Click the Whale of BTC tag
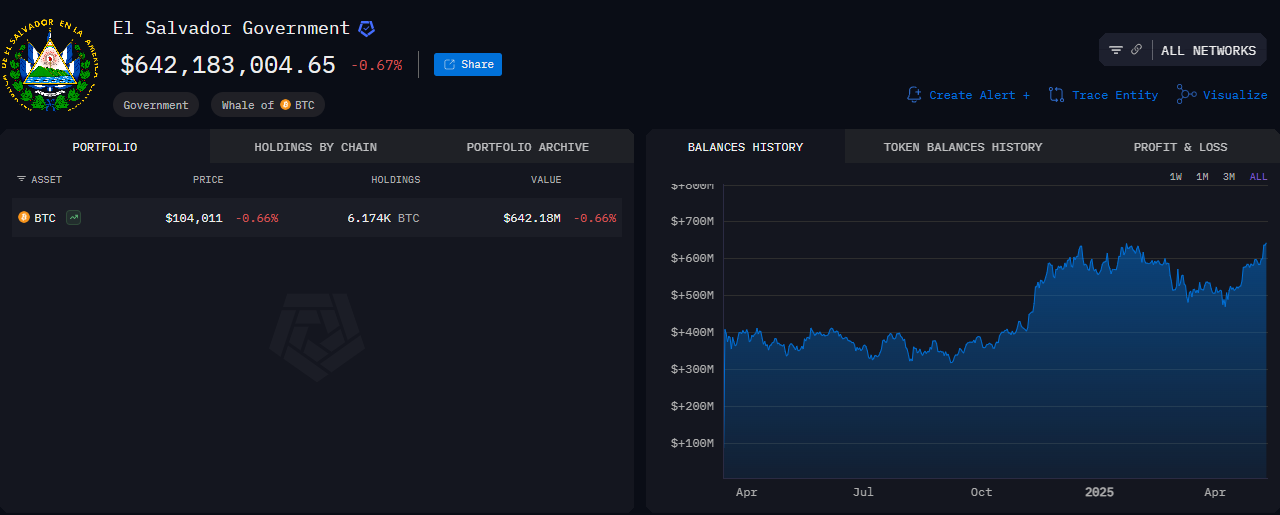 (x=268, y=105)
